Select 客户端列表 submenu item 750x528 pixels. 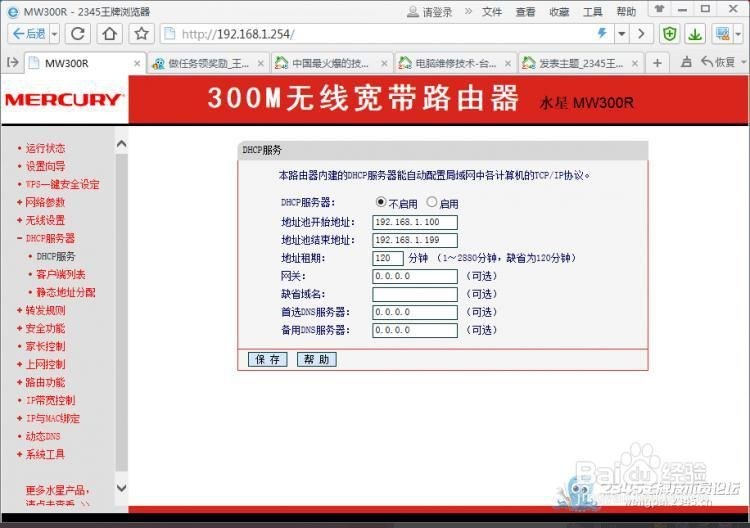coord(60,275)
